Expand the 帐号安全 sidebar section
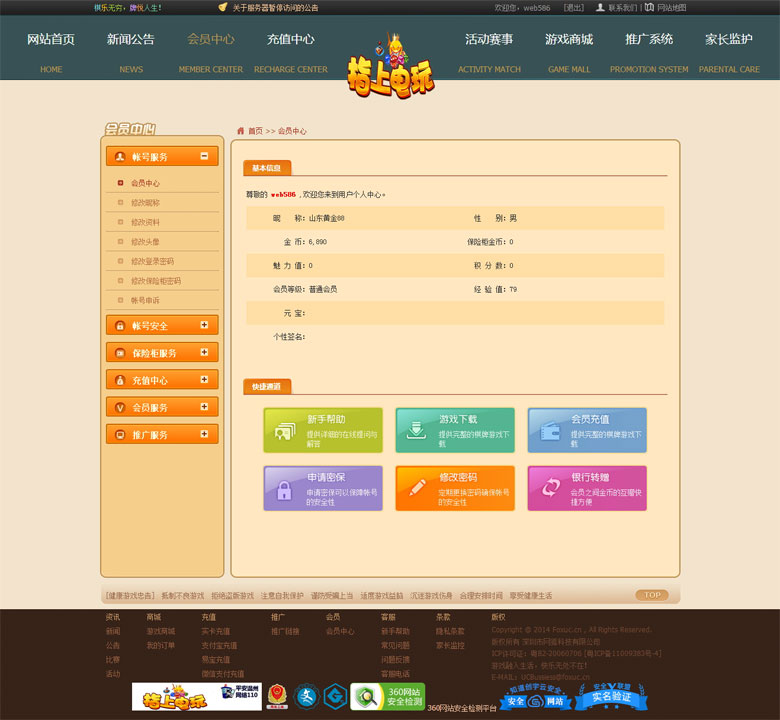This screenshot has width=780, height=720. coord(204,325)
